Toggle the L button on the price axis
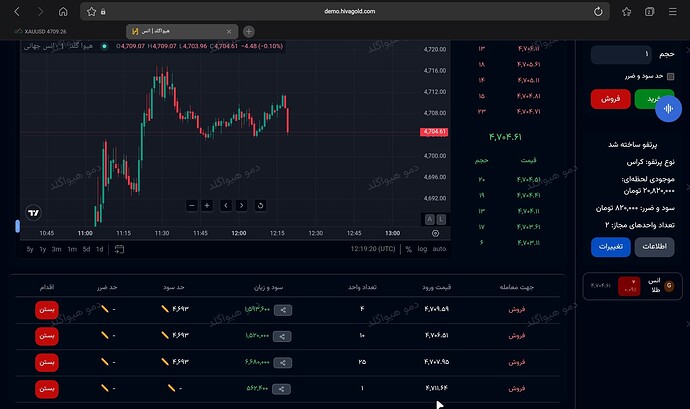The width and height of the screenshot is (690, 409). click(441, 219)
